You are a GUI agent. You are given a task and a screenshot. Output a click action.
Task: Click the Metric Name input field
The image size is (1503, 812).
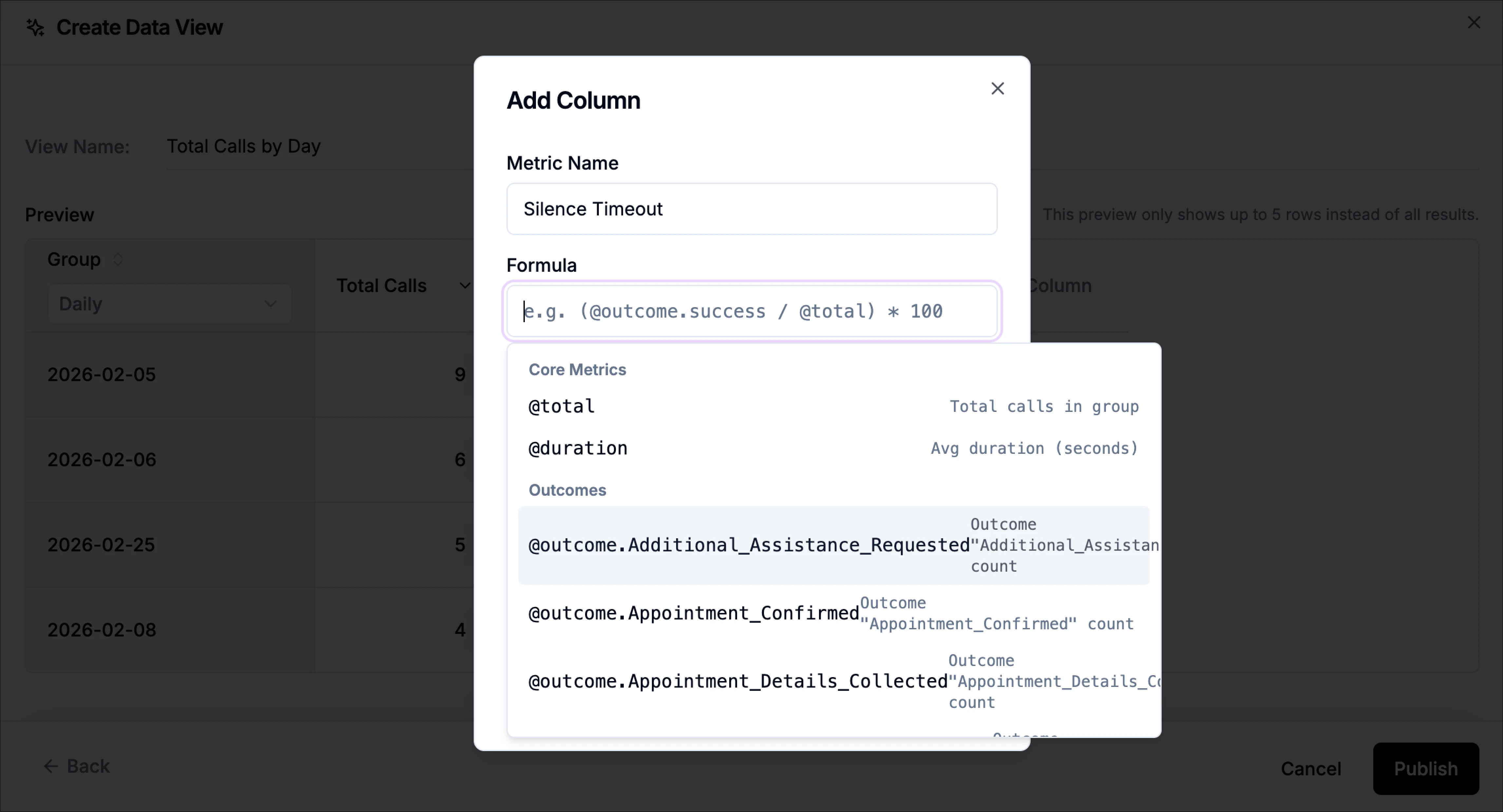751,209
